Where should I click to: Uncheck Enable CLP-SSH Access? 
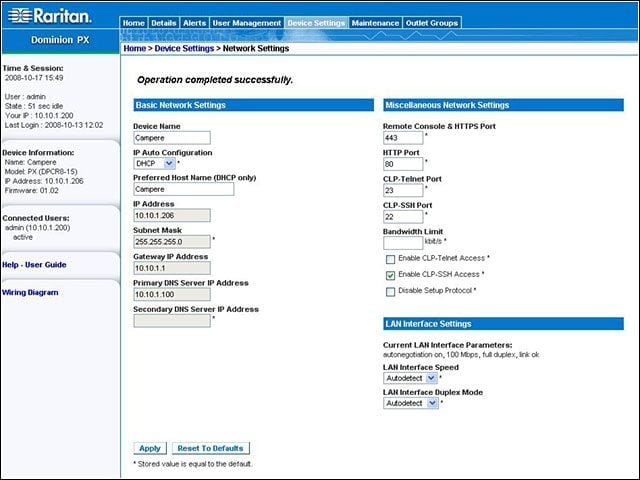coord(390,276)
